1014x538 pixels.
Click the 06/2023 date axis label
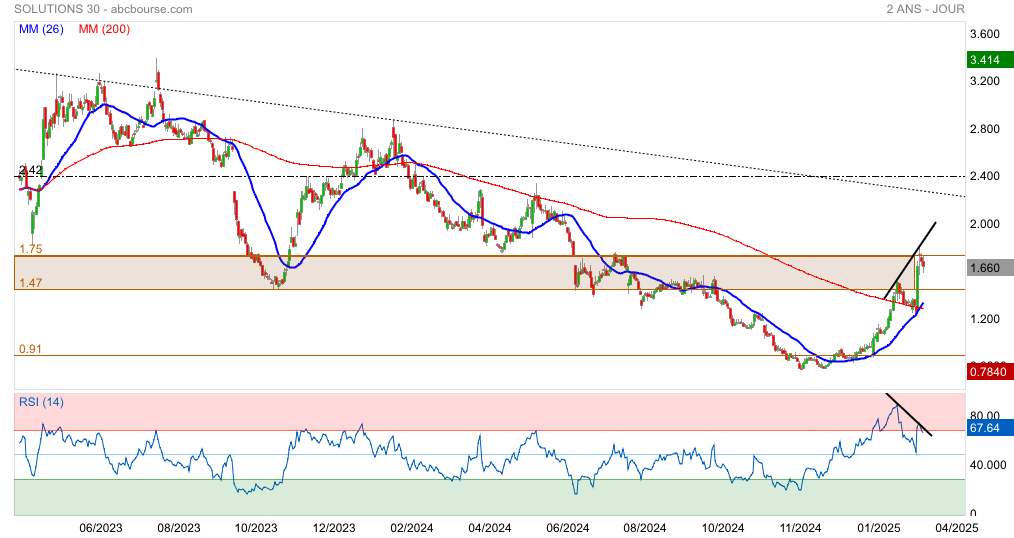click(x=101, y=528)
